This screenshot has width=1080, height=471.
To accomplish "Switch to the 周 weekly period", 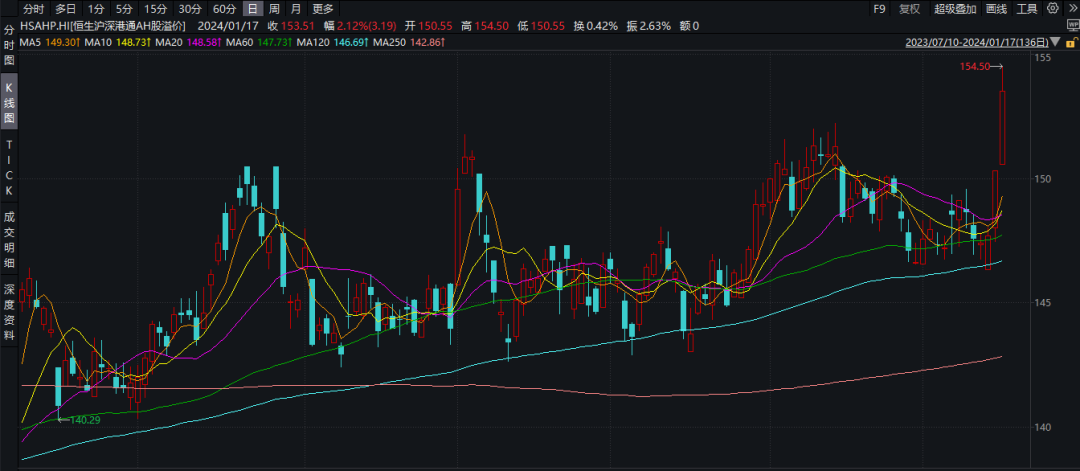I will click(274, 9).
